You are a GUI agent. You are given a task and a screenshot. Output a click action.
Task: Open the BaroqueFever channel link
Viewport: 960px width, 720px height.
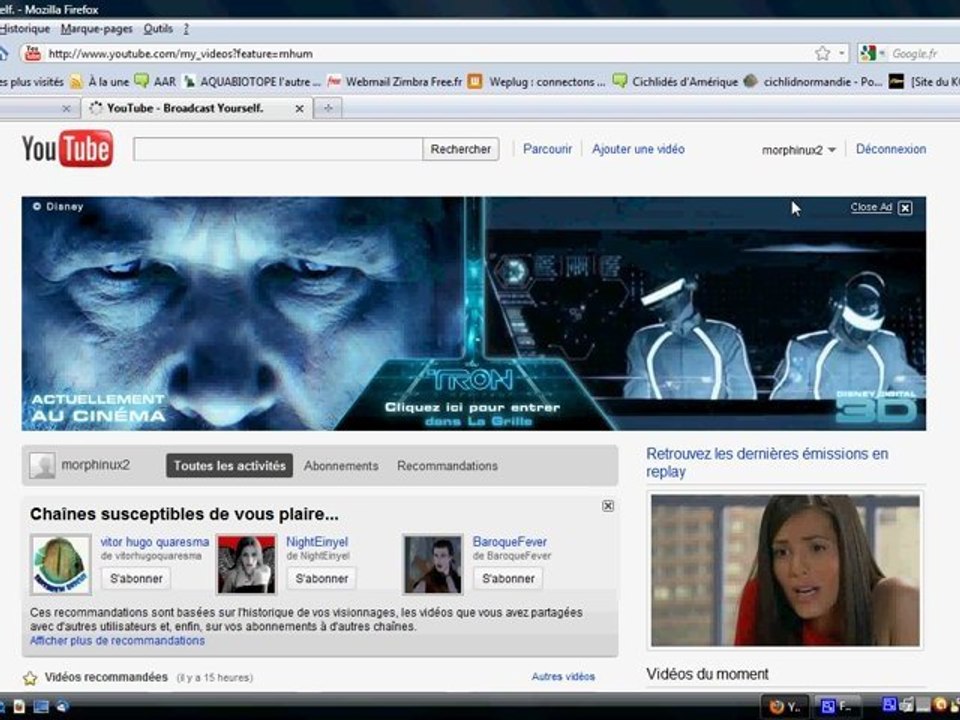point(509,542)
